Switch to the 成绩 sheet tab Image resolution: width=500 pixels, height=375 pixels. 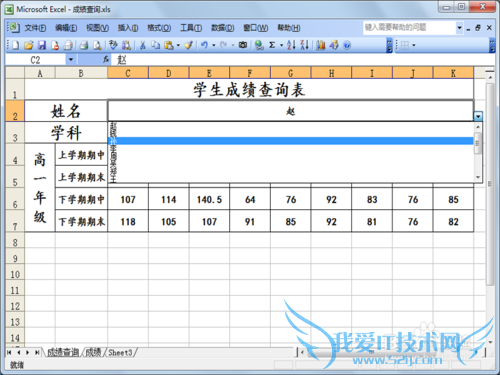pyautogui.click(x=93, y=352)
